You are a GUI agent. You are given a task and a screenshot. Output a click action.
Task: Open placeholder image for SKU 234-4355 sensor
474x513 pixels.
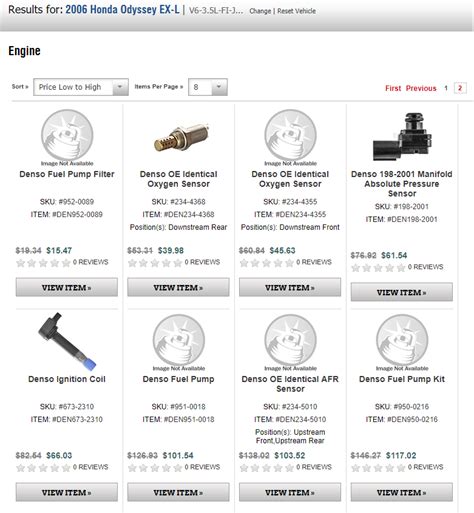point(290,137)
